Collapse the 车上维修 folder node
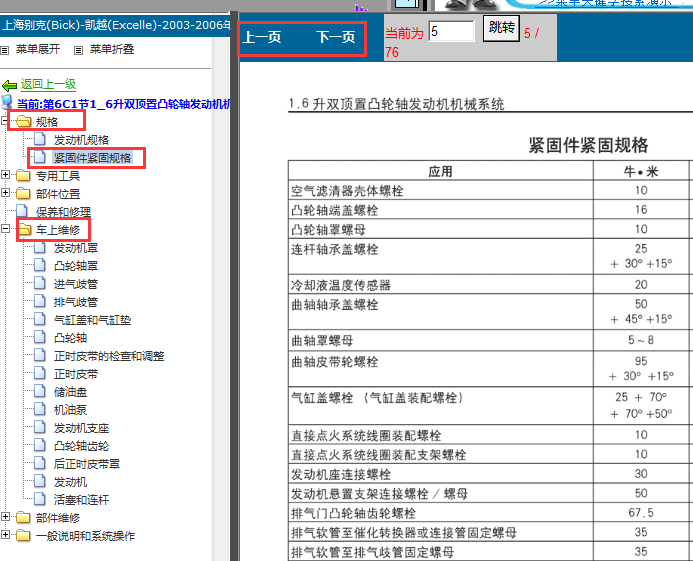The height and width of the screenshot is (561, 693). (5, 229)
